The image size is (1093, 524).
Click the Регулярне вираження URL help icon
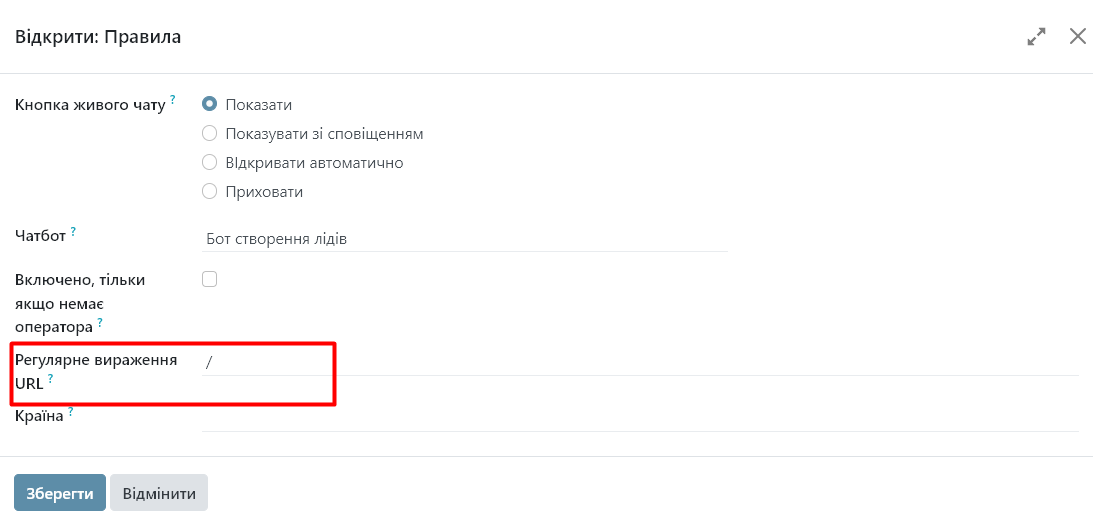coord(51,379)
